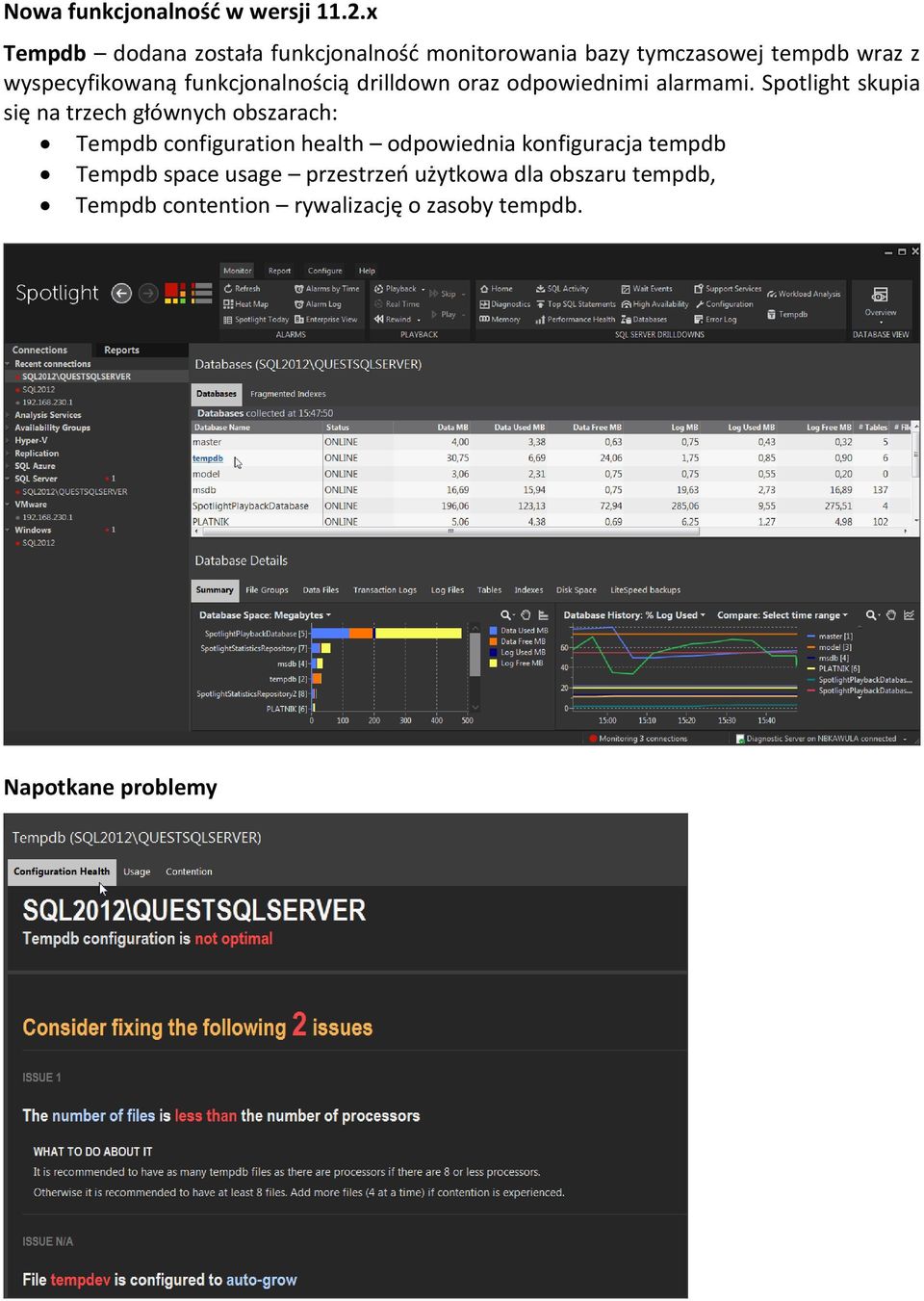Image resolution: width=924 pixels, height=1301 pixels.
Task: Open Wait Events drilldown
Action: (647, 288)
